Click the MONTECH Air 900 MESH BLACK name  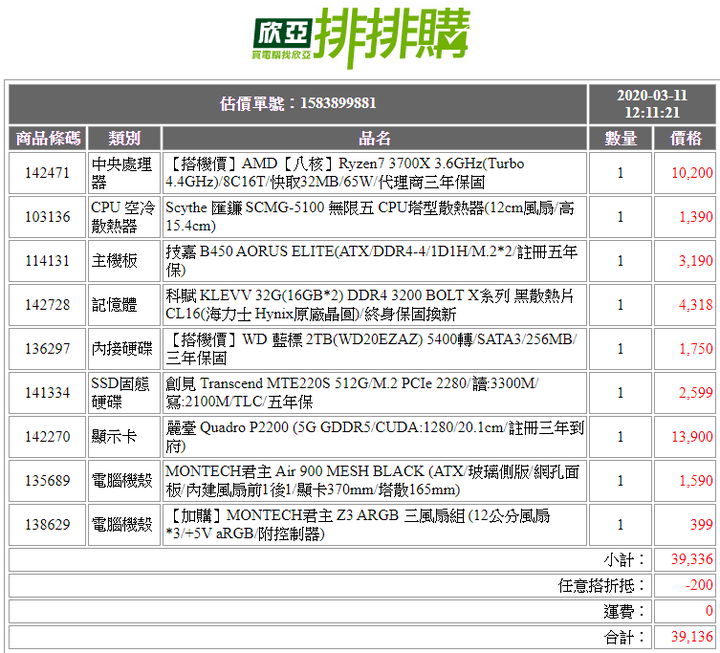(374, 480)
